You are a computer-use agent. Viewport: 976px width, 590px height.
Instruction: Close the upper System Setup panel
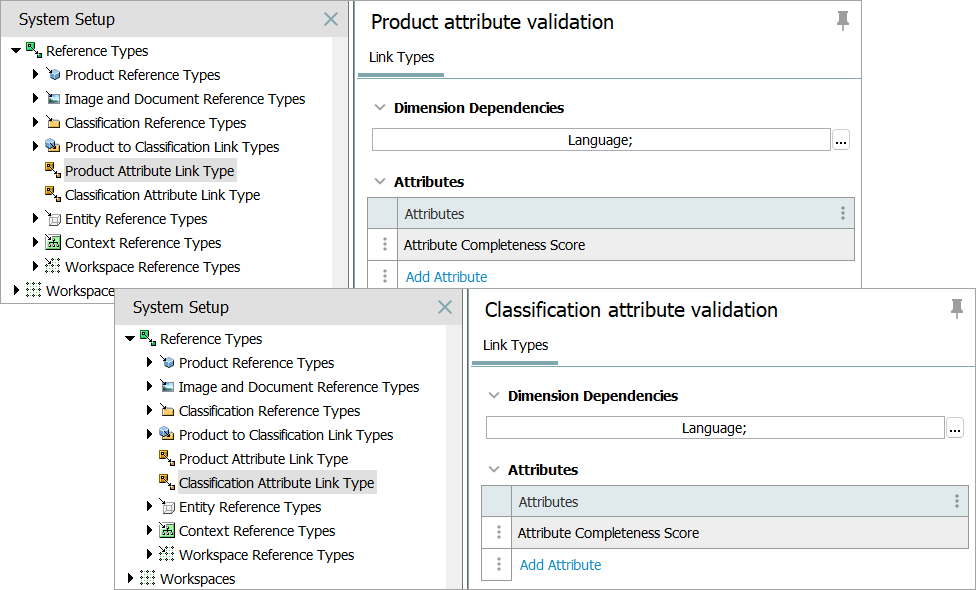pos(331,19)
